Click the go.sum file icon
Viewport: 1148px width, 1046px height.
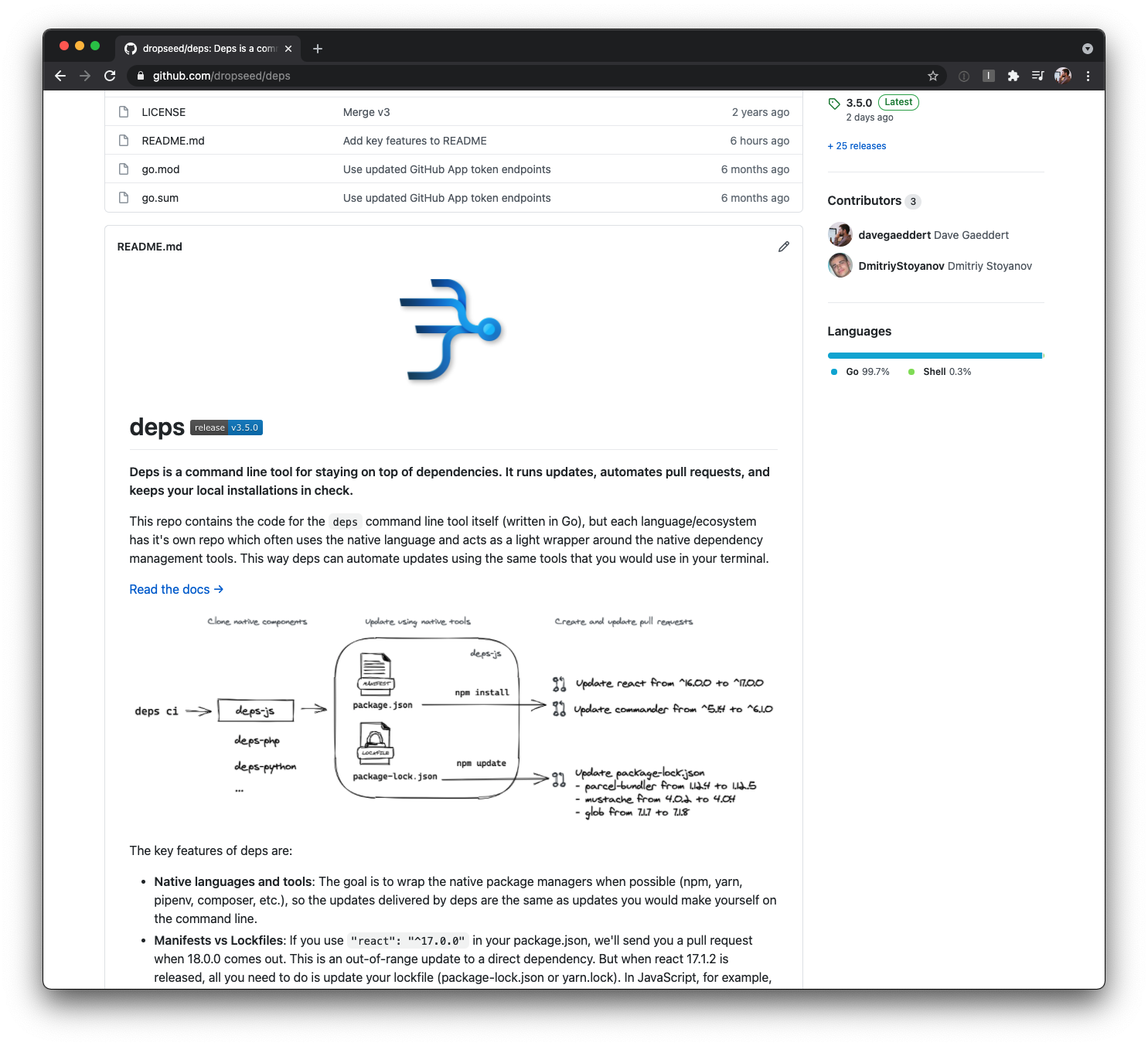tap(124, 198)
